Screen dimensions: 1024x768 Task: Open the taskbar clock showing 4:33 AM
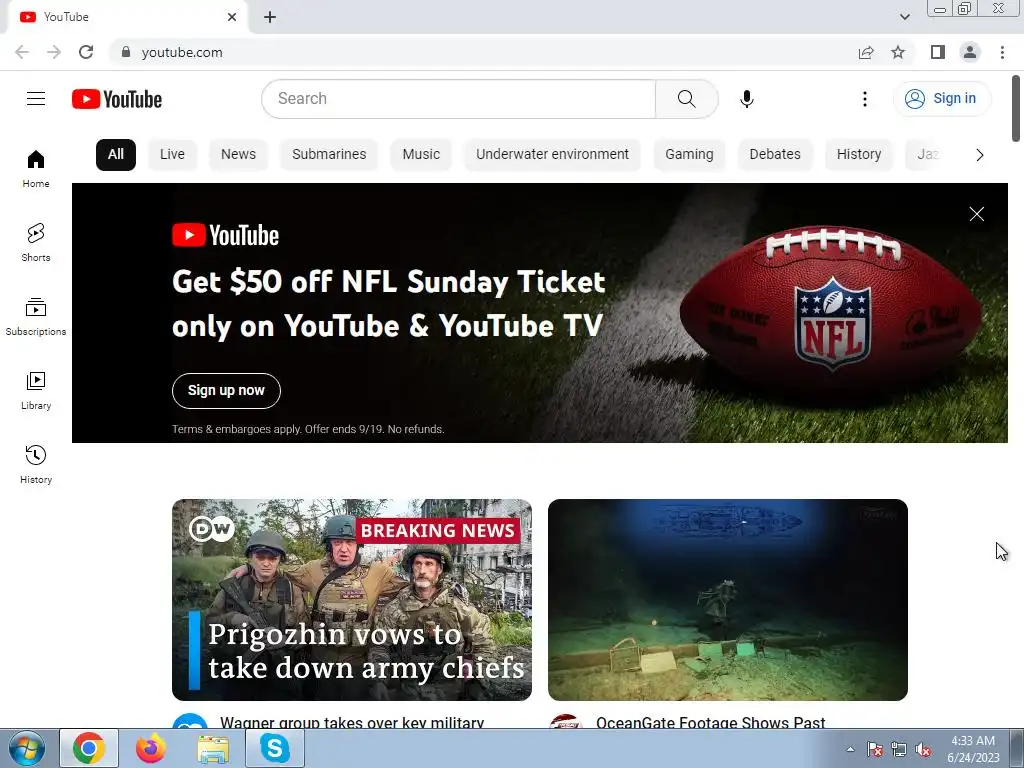click(973, 749)
